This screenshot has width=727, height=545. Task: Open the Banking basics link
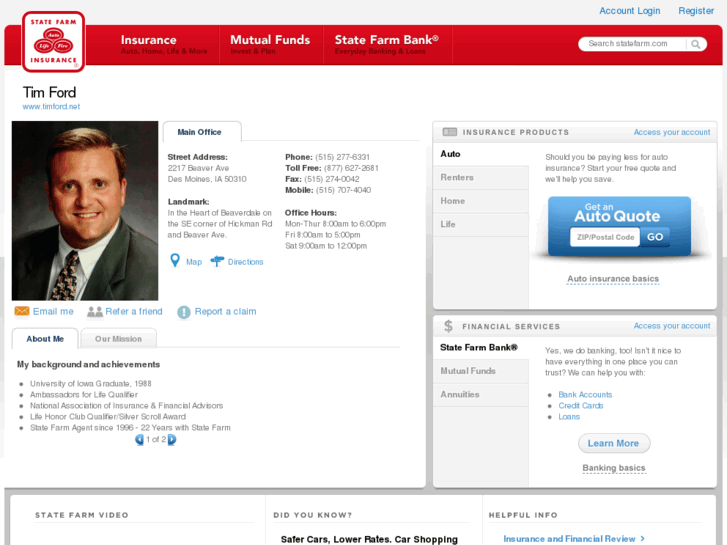(614, 468)
